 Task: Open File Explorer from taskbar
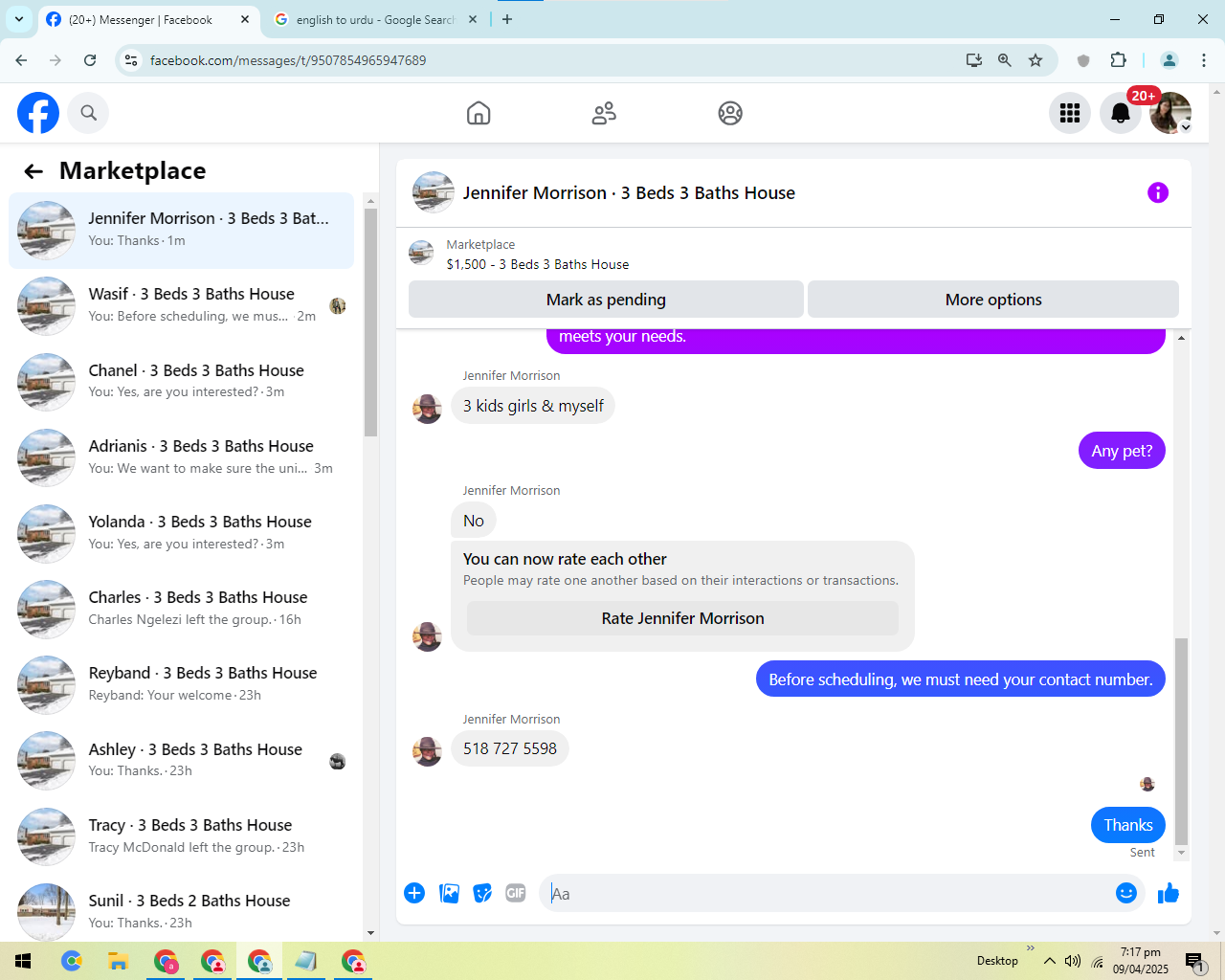[118, 961]
